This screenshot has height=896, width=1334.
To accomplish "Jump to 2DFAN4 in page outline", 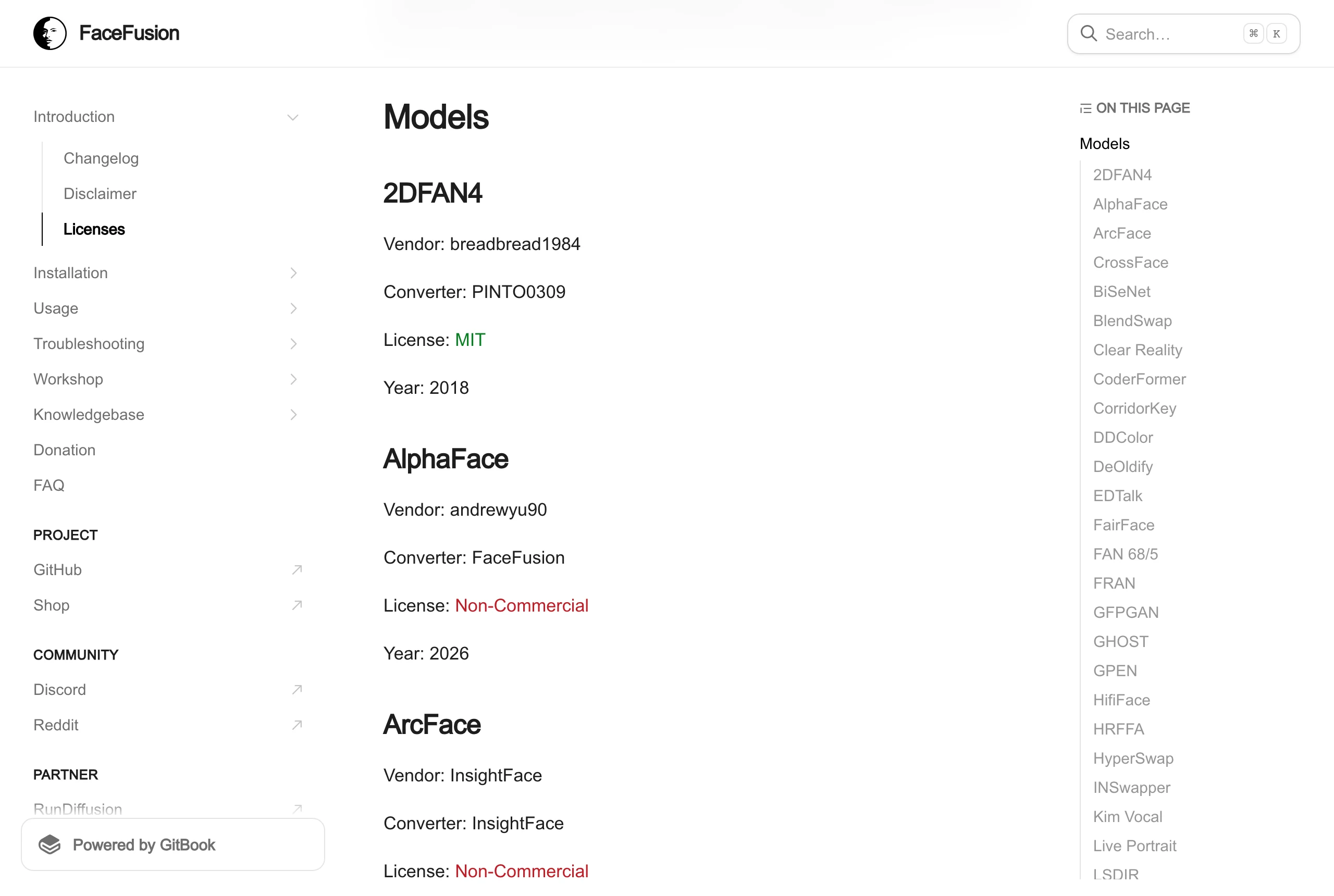I will pyautogui.click(x=1122, y=175).
